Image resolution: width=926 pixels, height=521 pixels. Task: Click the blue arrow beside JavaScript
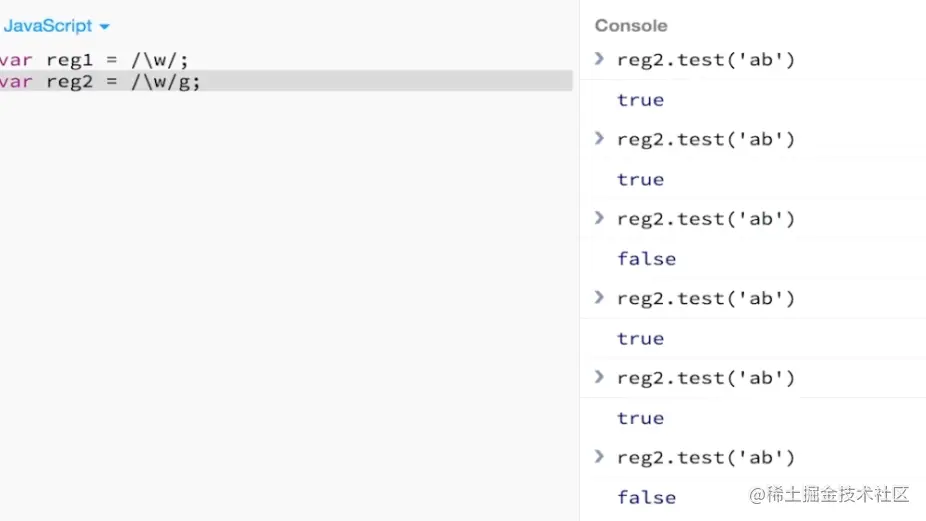pos(105,27)
